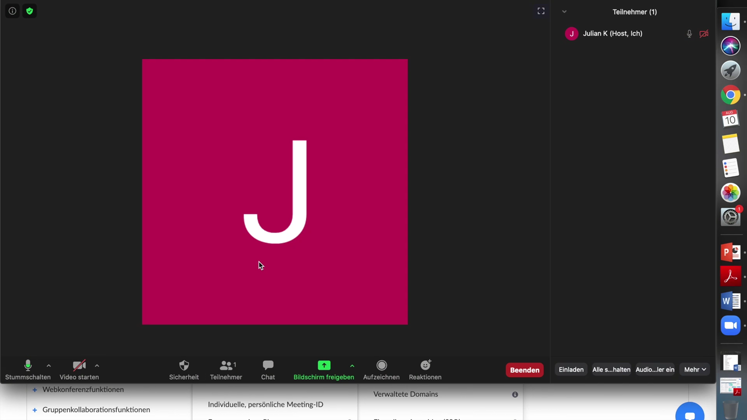The height and width of the screenshot is (420, 747).
Task: Expand video options arrow beside Video starten
Action: [97, 366]
